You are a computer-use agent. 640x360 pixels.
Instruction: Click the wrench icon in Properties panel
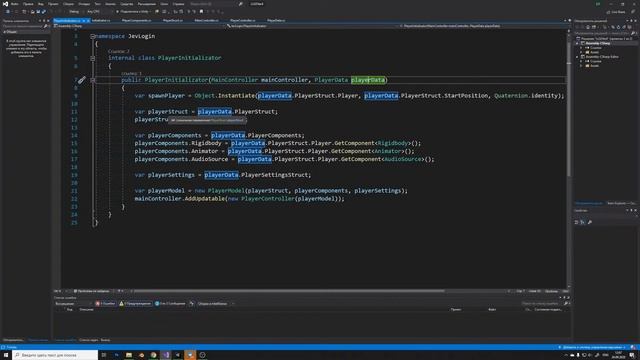click(590, 222)
